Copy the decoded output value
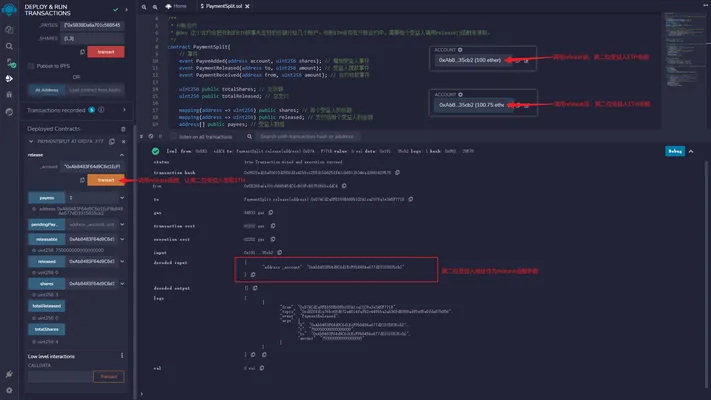 coord(255,288)
